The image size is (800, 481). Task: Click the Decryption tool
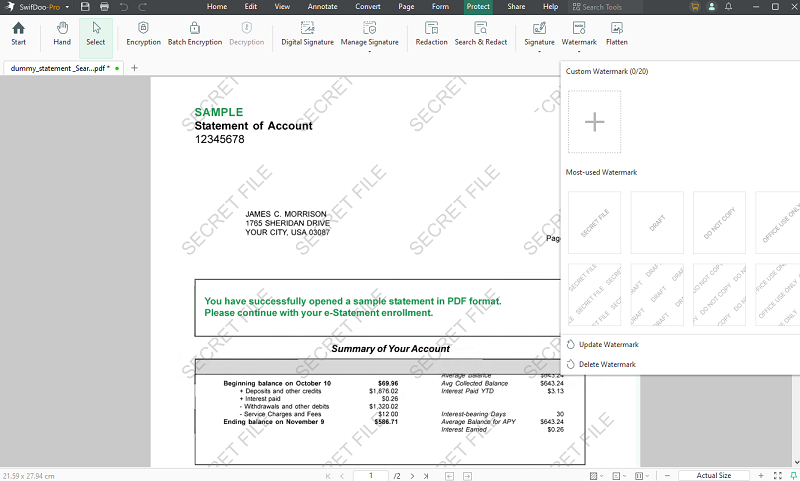246,34
